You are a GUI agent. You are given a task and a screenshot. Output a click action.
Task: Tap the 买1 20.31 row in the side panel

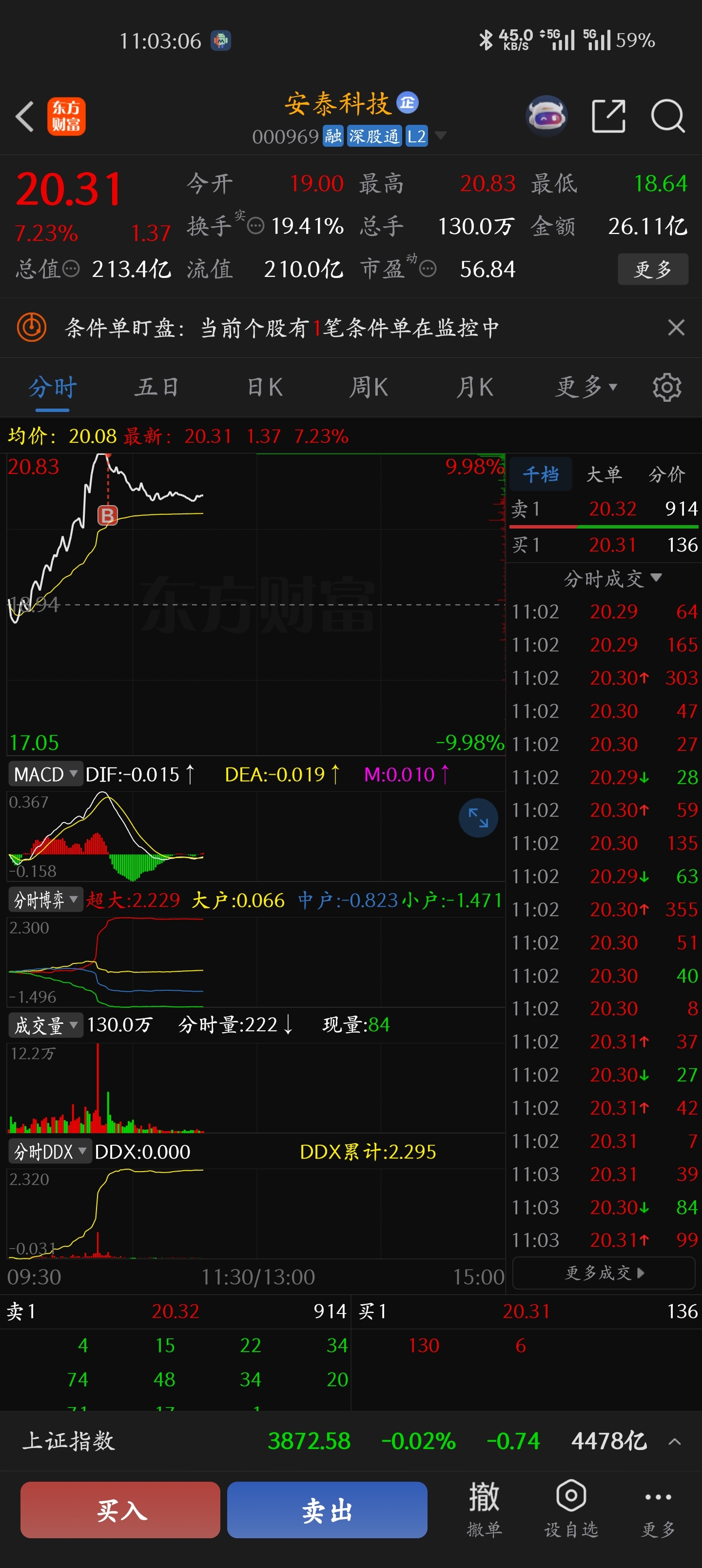604,545
